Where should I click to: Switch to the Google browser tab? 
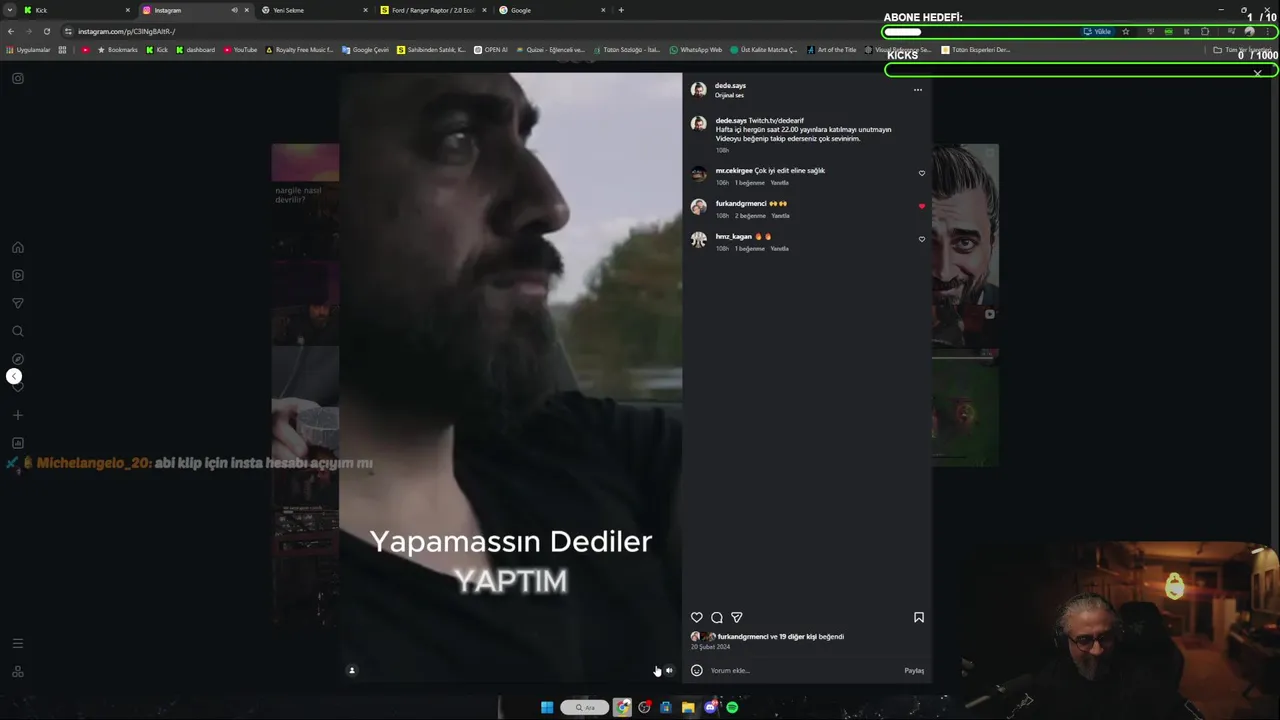tap(553, 10)
